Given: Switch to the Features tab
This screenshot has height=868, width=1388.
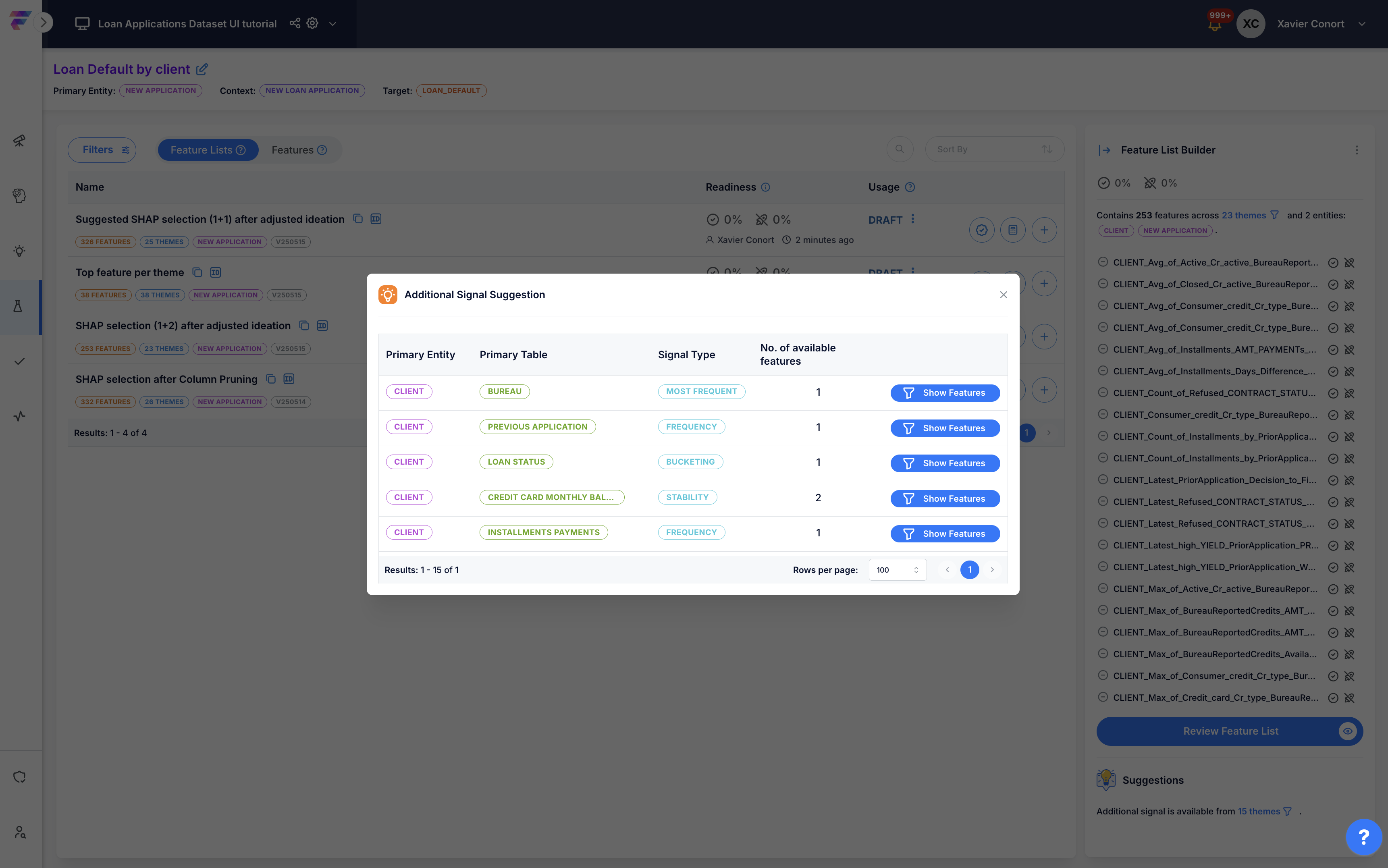Looking at the screenshot, I should pyautogui.click(x=299, y=150).
